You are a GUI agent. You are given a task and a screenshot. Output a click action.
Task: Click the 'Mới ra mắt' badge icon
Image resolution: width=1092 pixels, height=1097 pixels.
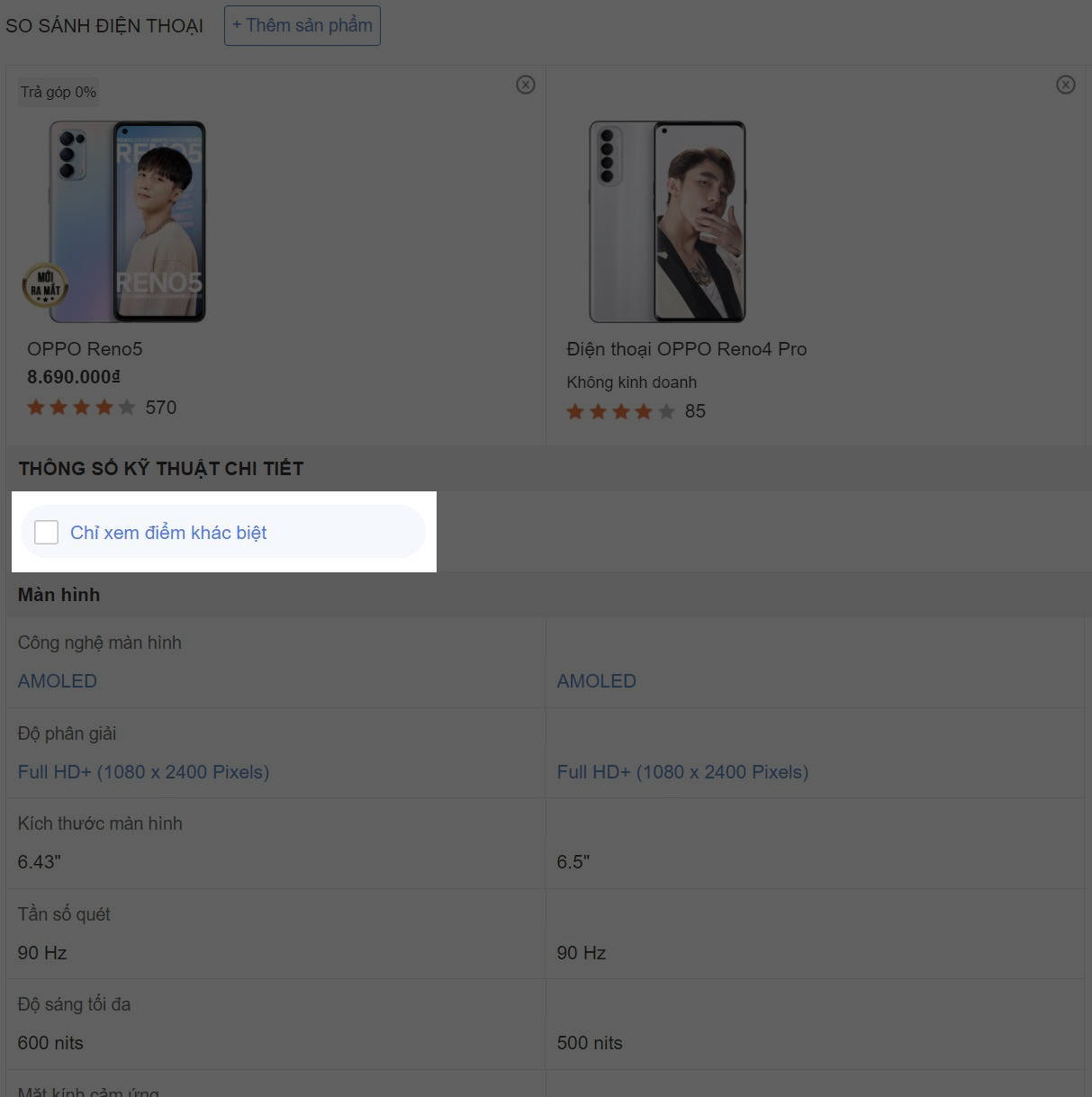point(45,285)
